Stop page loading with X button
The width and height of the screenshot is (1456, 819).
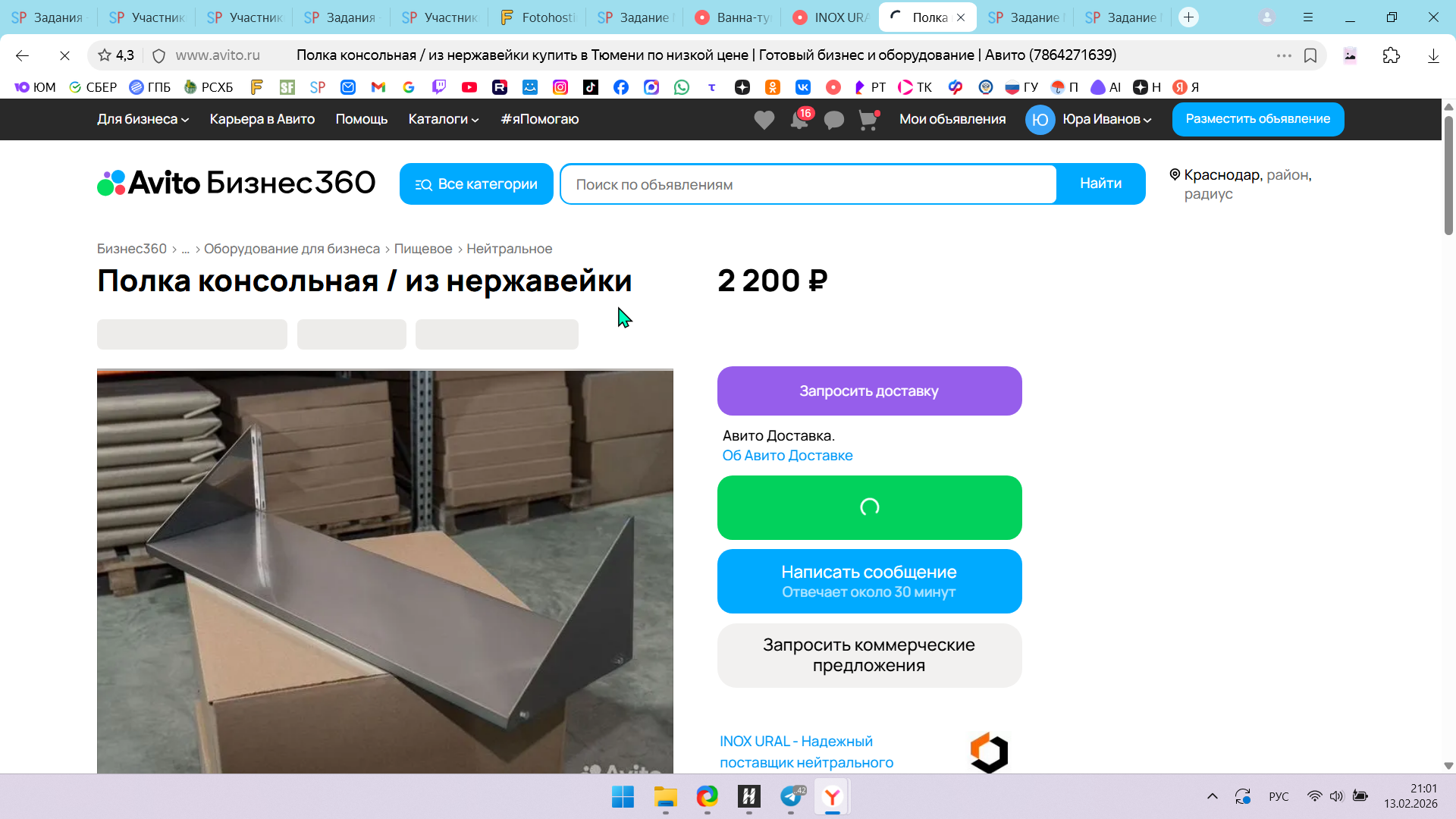click(x=64, y=55)
